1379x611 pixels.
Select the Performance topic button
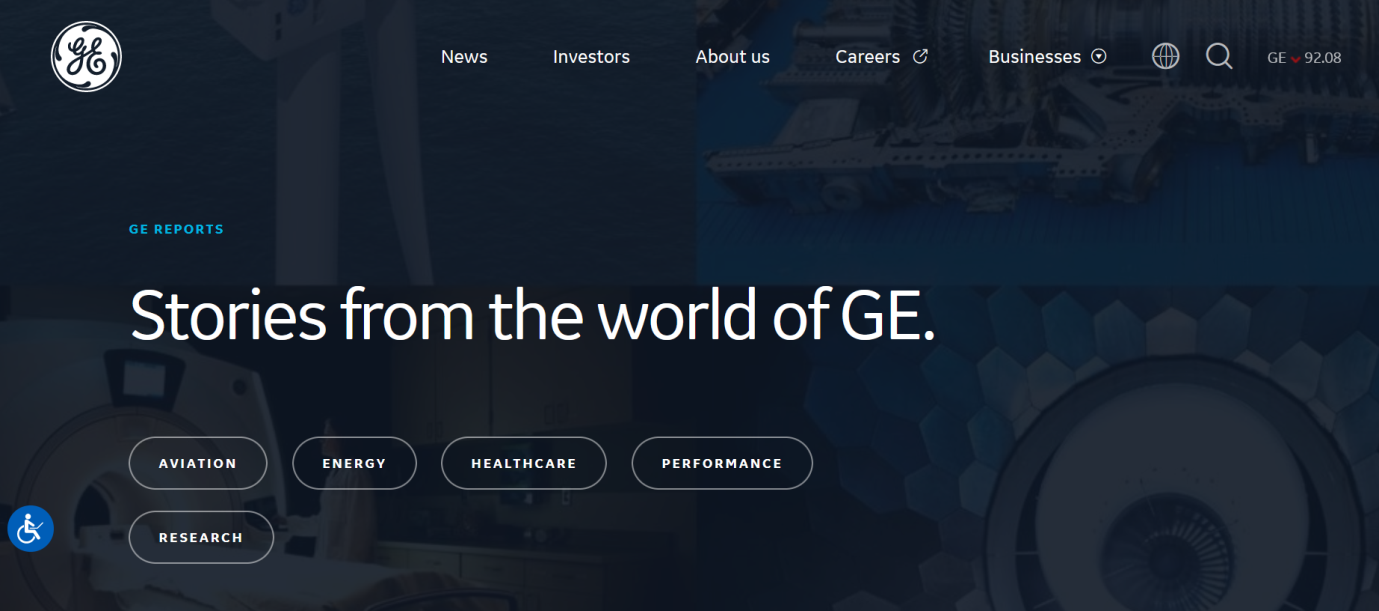[722, 463]
